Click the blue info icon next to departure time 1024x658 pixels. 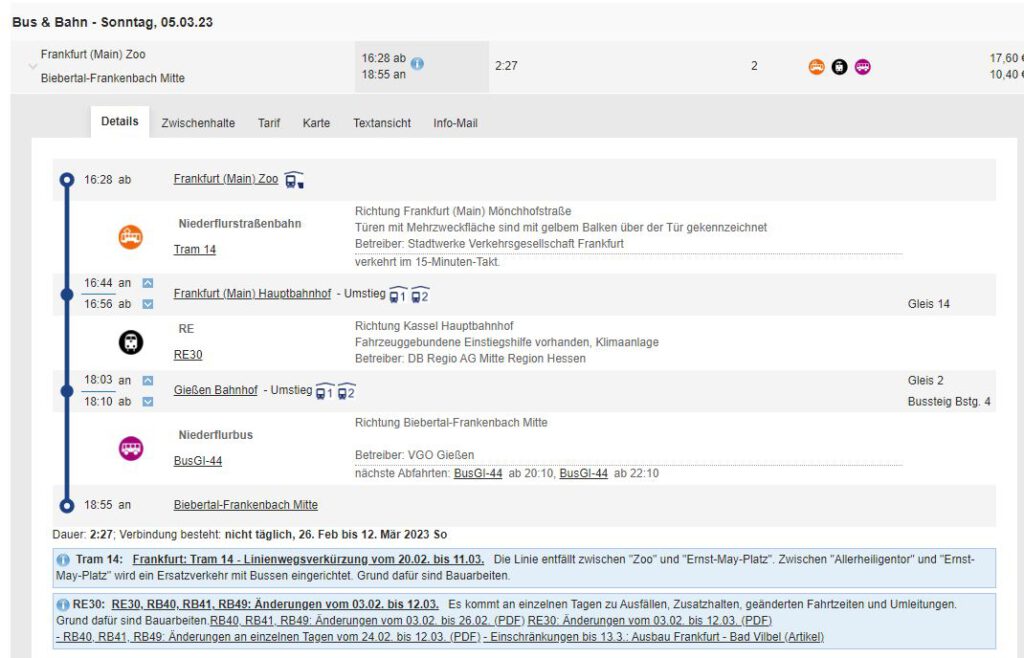click(417, 63)
